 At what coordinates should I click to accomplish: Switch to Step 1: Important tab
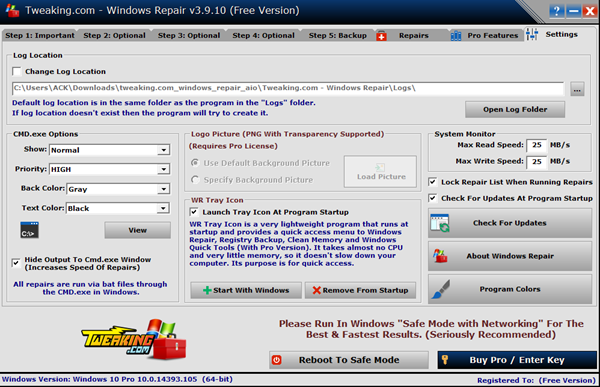pyautogui.click(x=40, y=36)
